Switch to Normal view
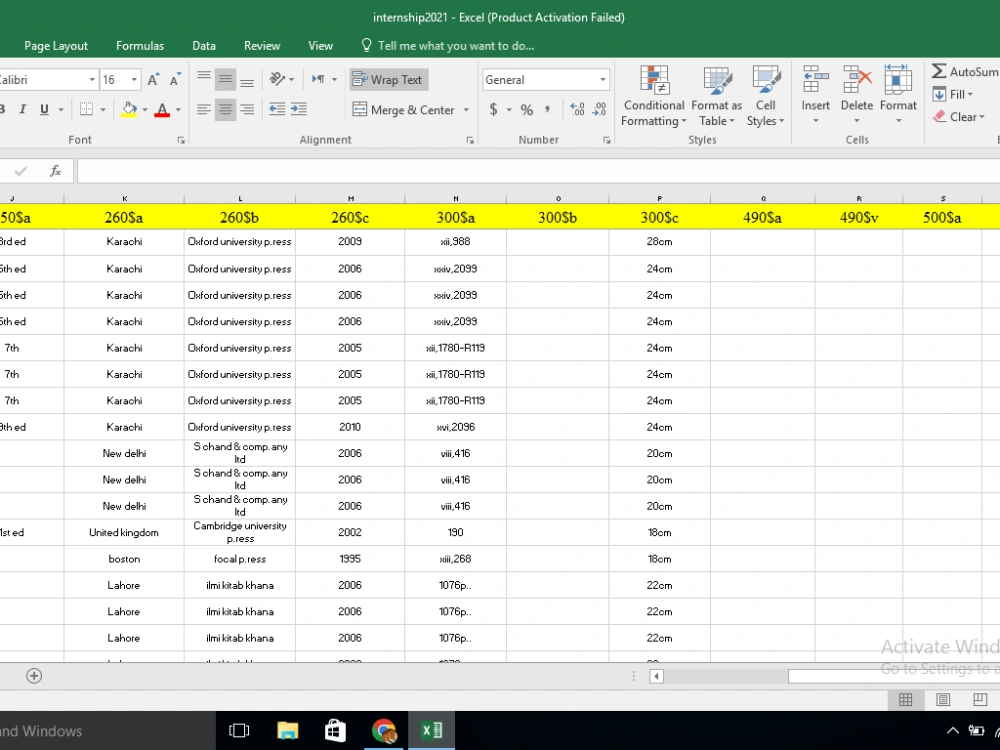This screenshot has width=1000, height=750. tap(906, 700)
